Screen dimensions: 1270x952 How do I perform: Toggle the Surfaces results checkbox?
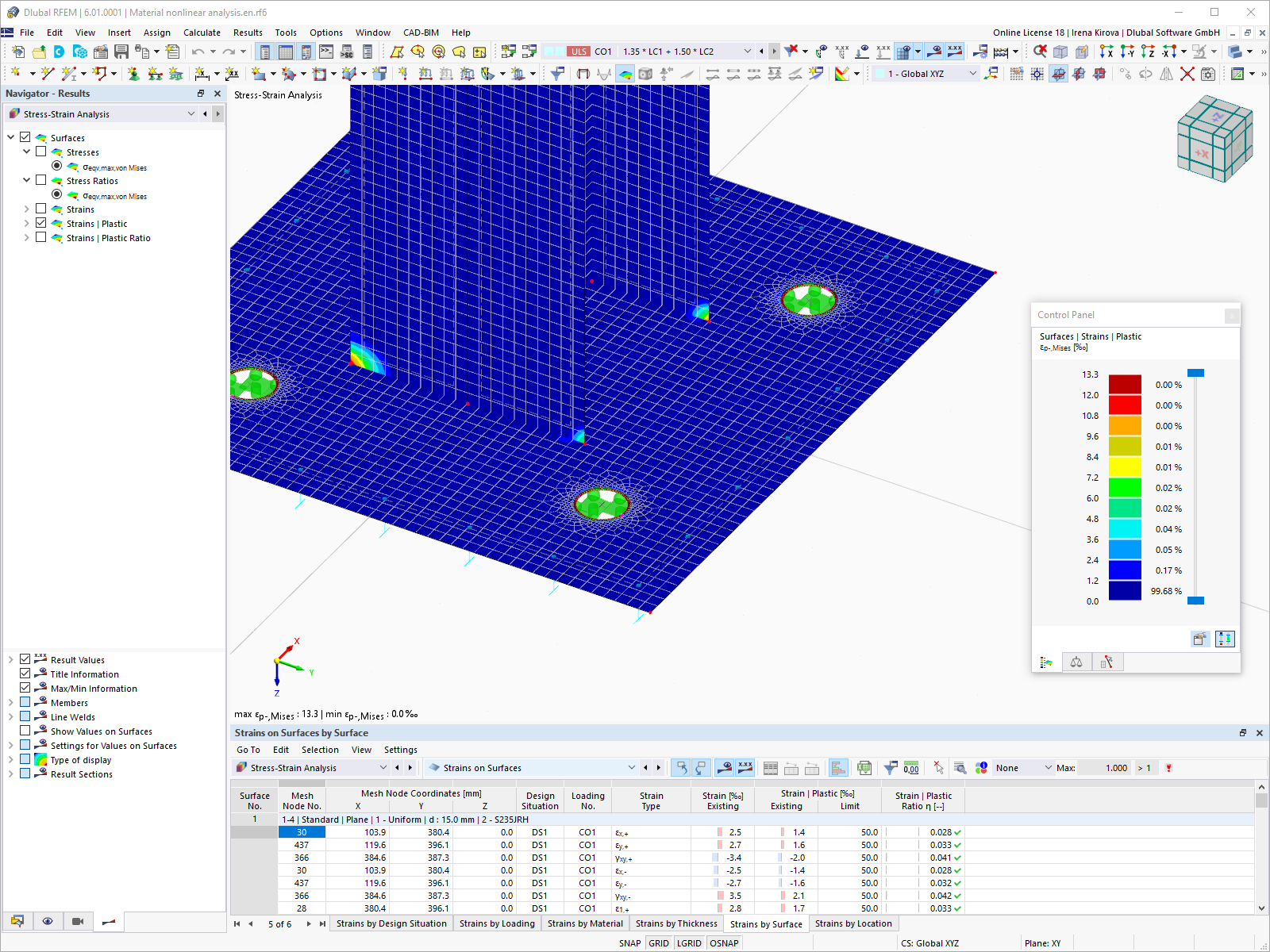[x=25, y=137]
